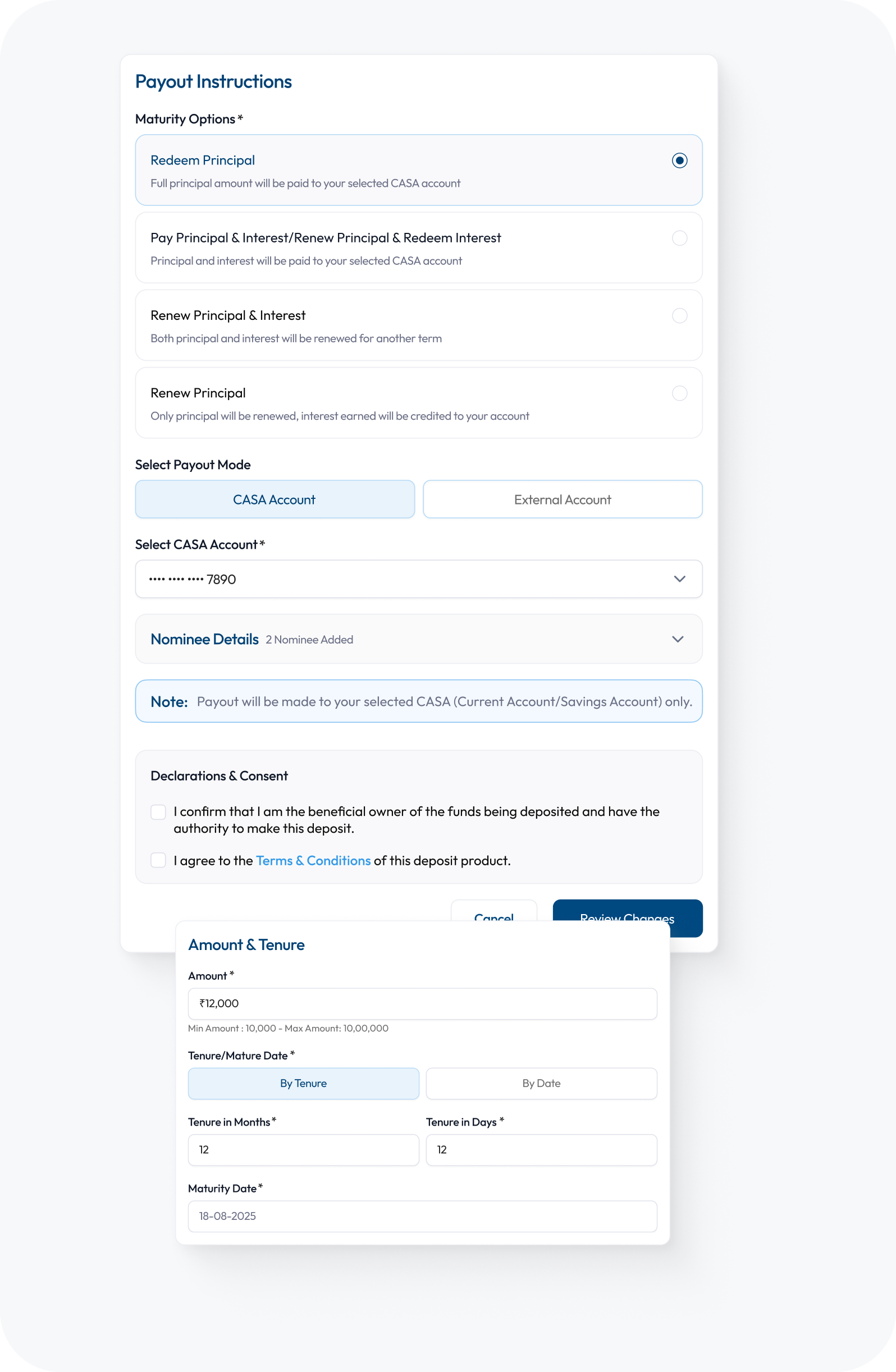896x1372 pixels.
Task: Select the Redeem Principal radio button
Action: click(x=679, y=160)
